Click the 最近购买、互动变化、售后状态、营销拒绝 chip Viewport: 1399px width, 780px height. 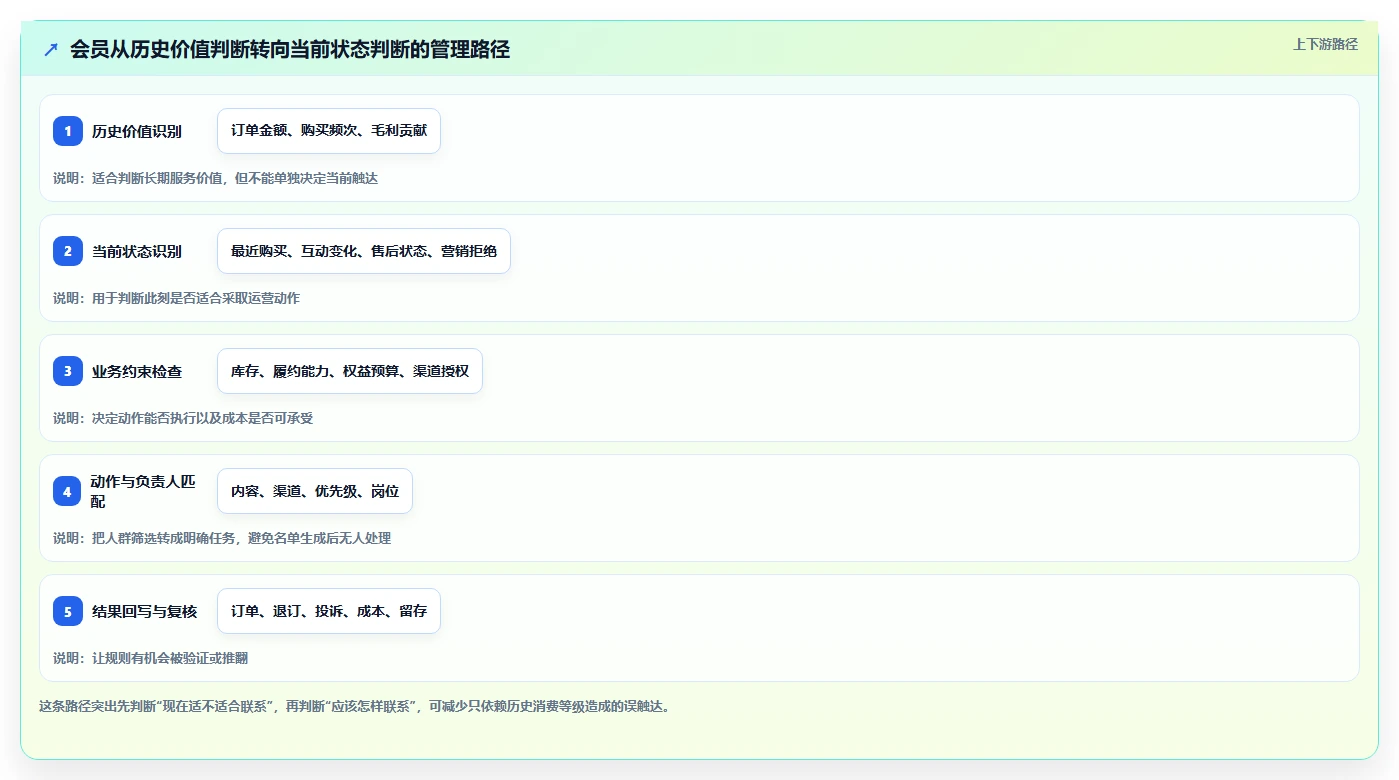364,251
